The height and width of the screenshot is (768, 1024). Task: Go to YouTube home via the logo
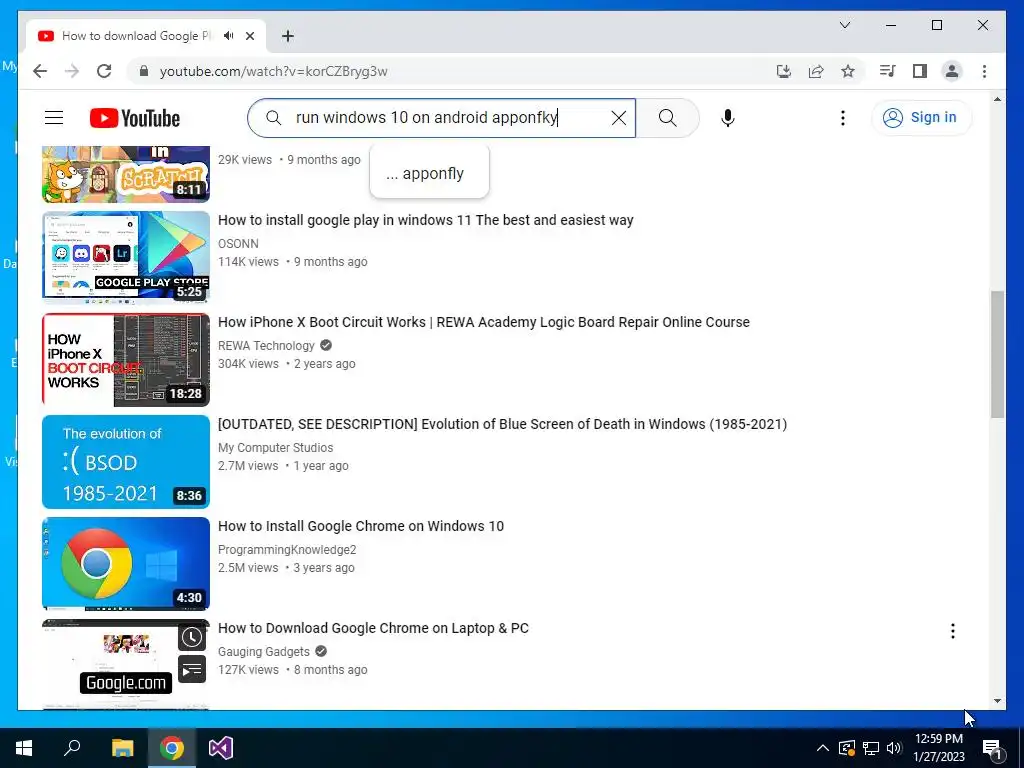(135, 118)
